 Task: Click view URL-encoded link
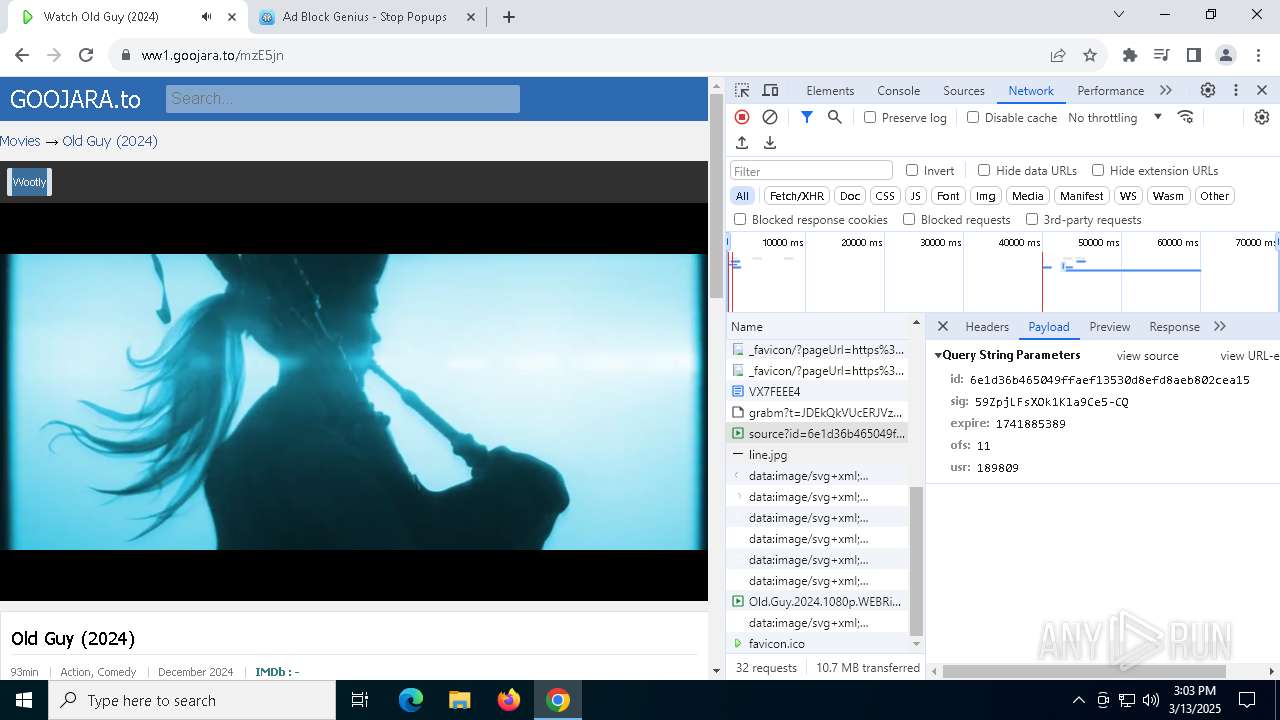pyautogui.click(x=1249, y=356)
